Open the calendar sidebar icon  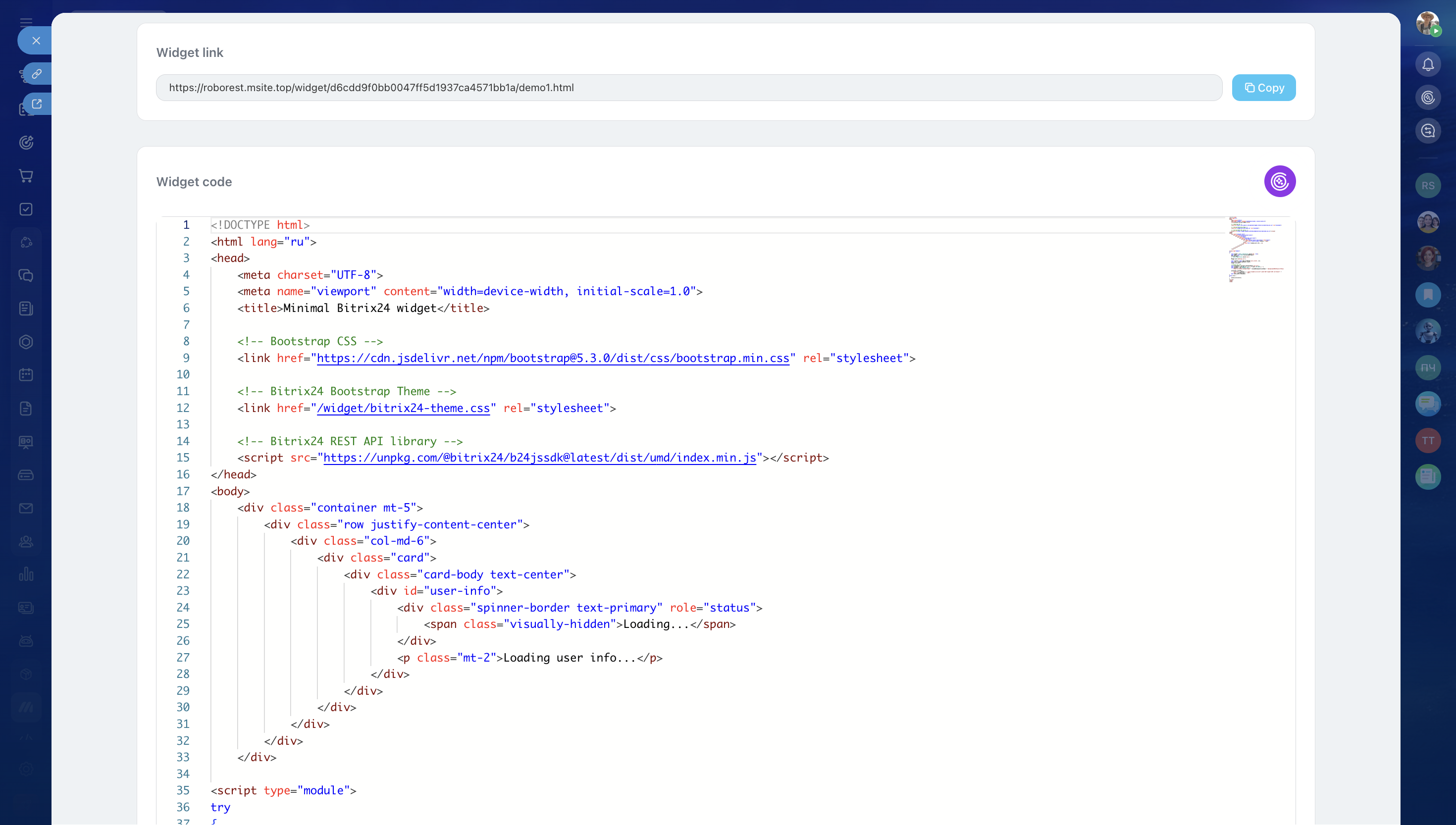(26, 375)
